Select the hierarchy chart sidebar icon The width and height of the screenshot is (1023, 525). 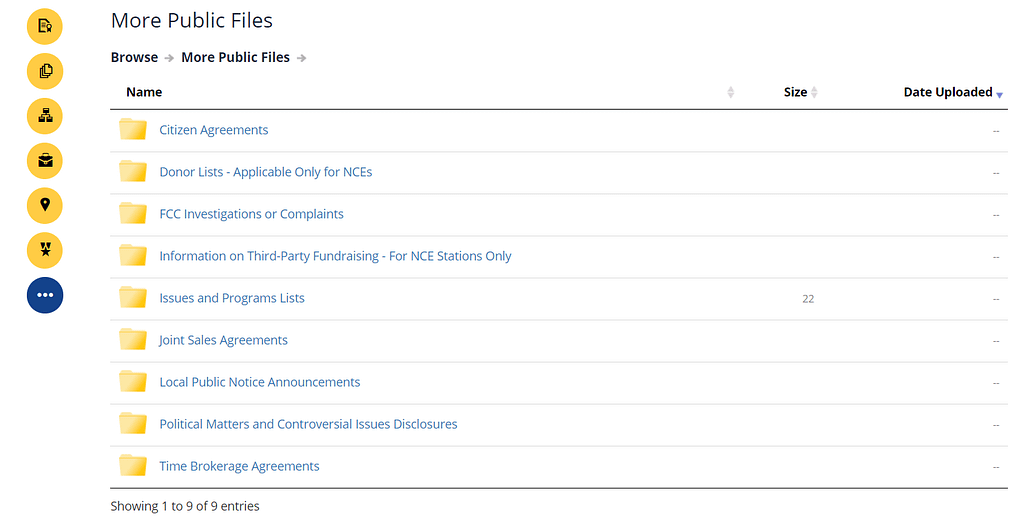point(45,115)
